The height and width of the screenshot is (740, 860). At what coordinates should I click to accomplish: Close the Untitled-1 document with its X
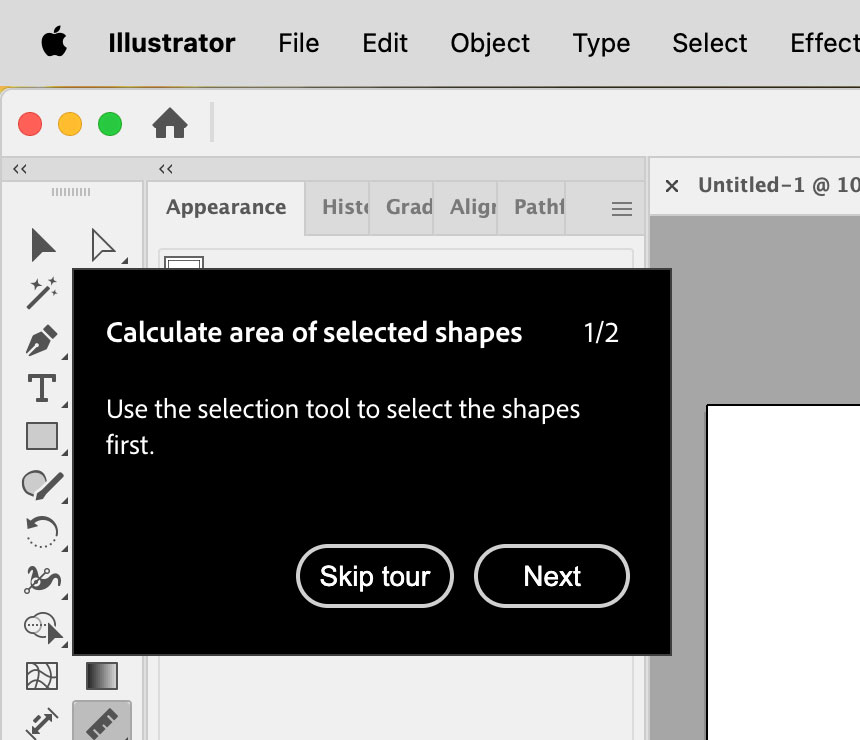coord(671,186)
